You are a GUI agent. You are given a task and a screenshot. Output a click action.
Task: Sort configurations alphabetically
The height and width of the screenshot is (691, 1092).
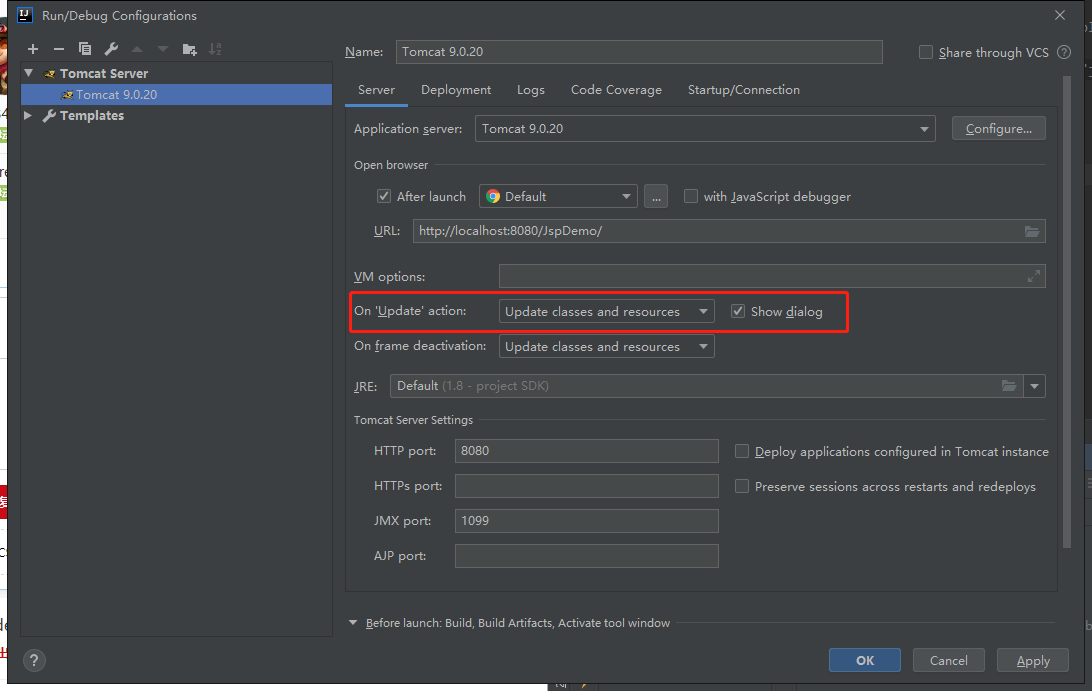[215, 49]
